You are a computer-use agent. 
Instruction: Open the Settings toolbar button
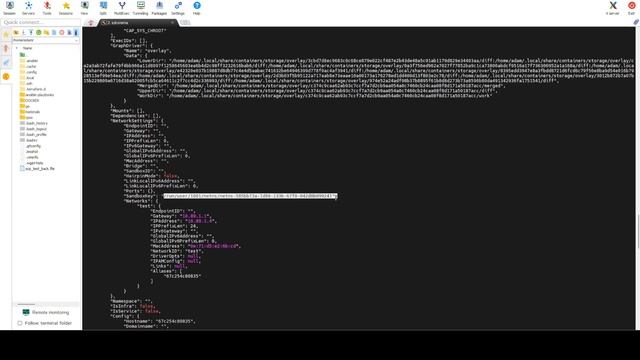tap(178, 8)
